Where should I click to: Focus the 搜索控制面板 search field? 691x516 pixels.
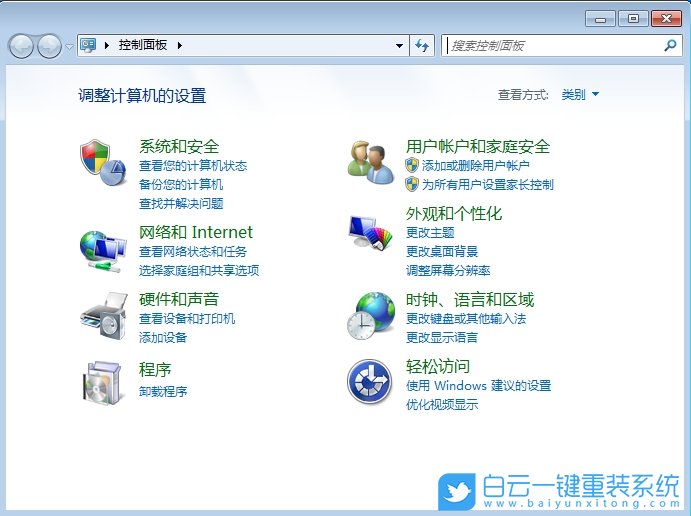tap(562, 45)
